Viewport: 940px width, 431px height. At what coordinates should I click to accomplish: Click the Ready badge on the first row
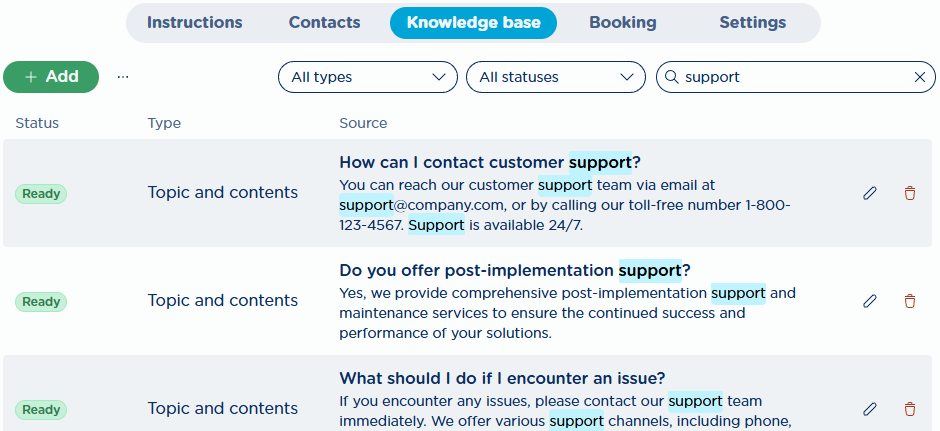coord(41,194)
